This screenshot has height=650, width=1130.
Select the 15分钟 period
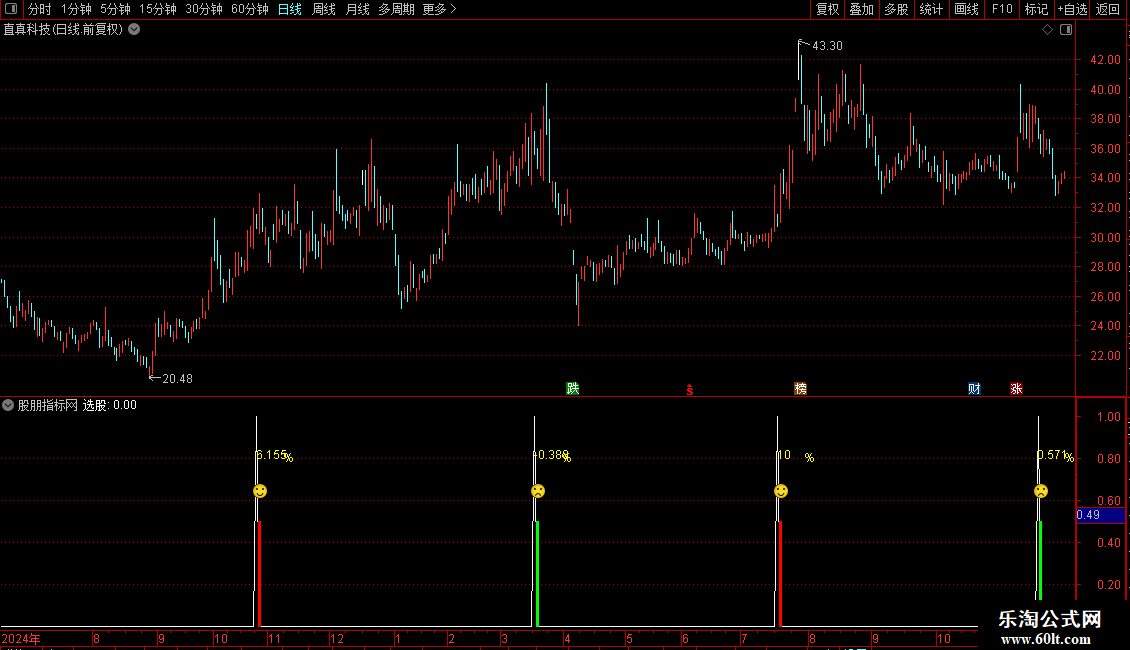[158, 9]
